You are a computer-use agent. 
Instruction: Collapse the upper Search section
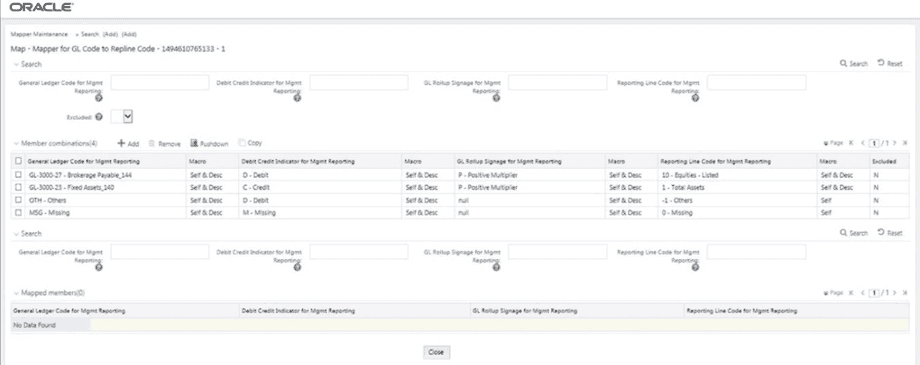[x=16, y=64]
